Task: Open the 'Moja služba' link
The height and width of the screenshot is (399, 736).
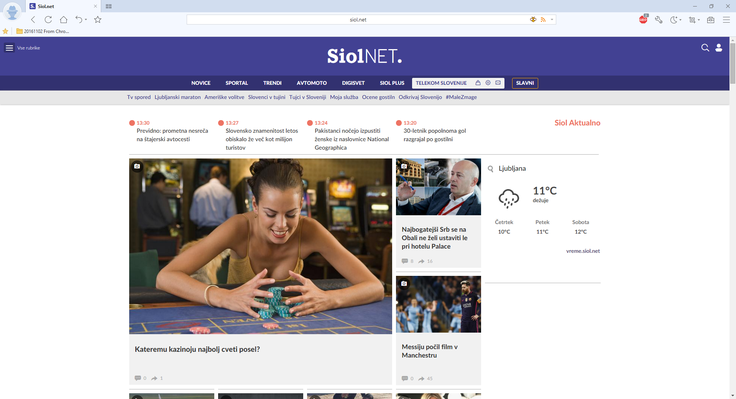Action: [344, 97]
